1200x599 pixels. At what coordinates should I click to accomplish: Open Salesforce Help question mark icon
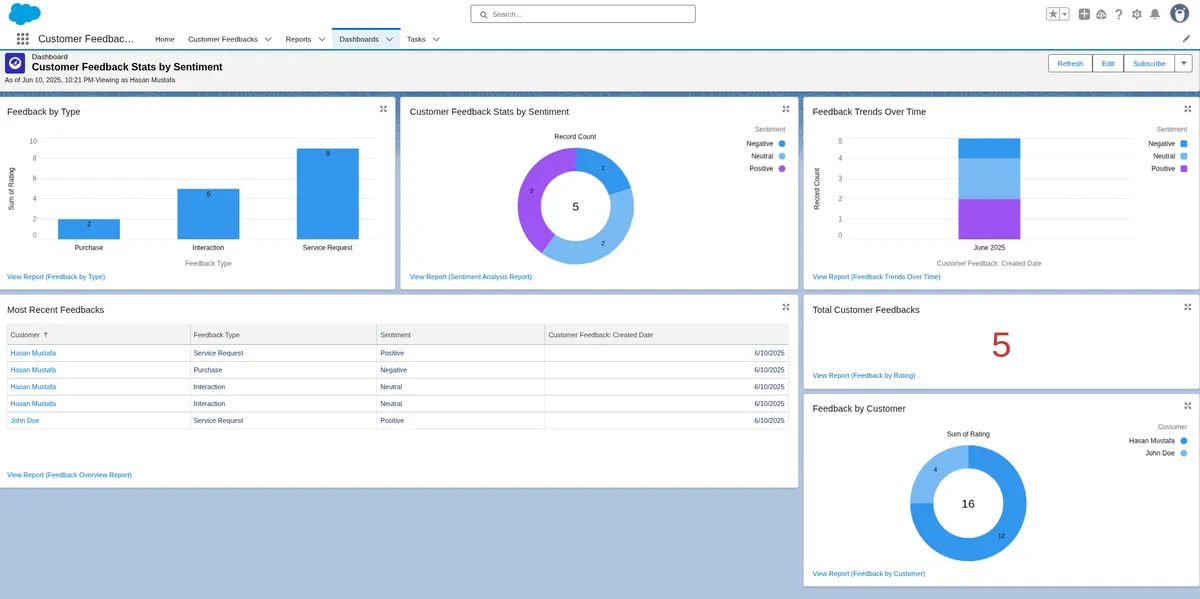[x=1119, y=14]
